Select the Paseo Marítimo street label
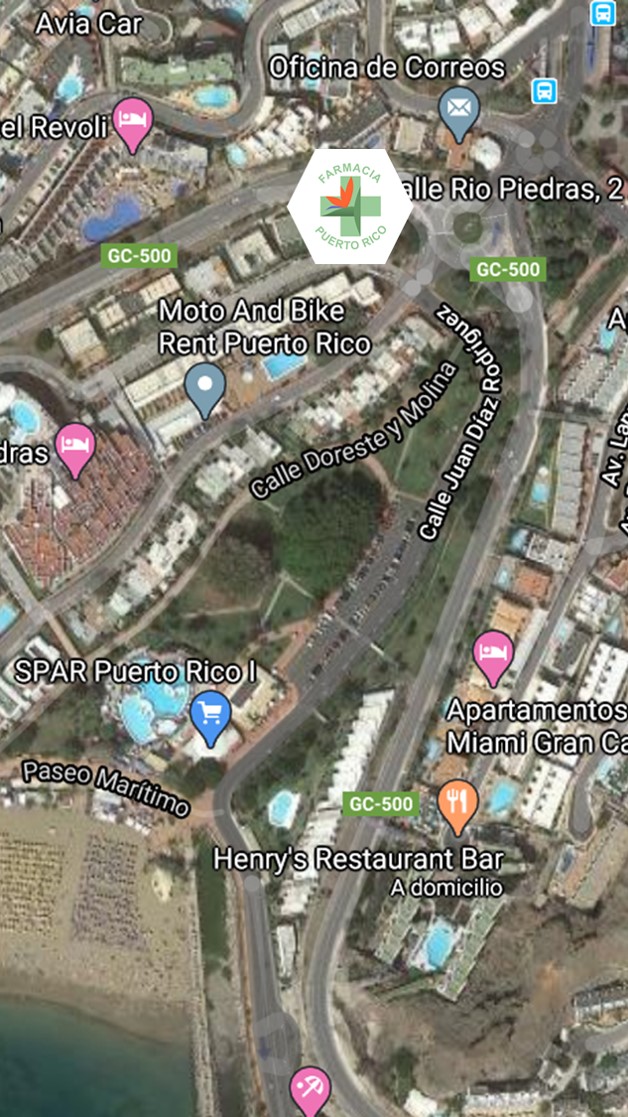Viewport: 628px width, 1117px height. [x=106, y=787]
